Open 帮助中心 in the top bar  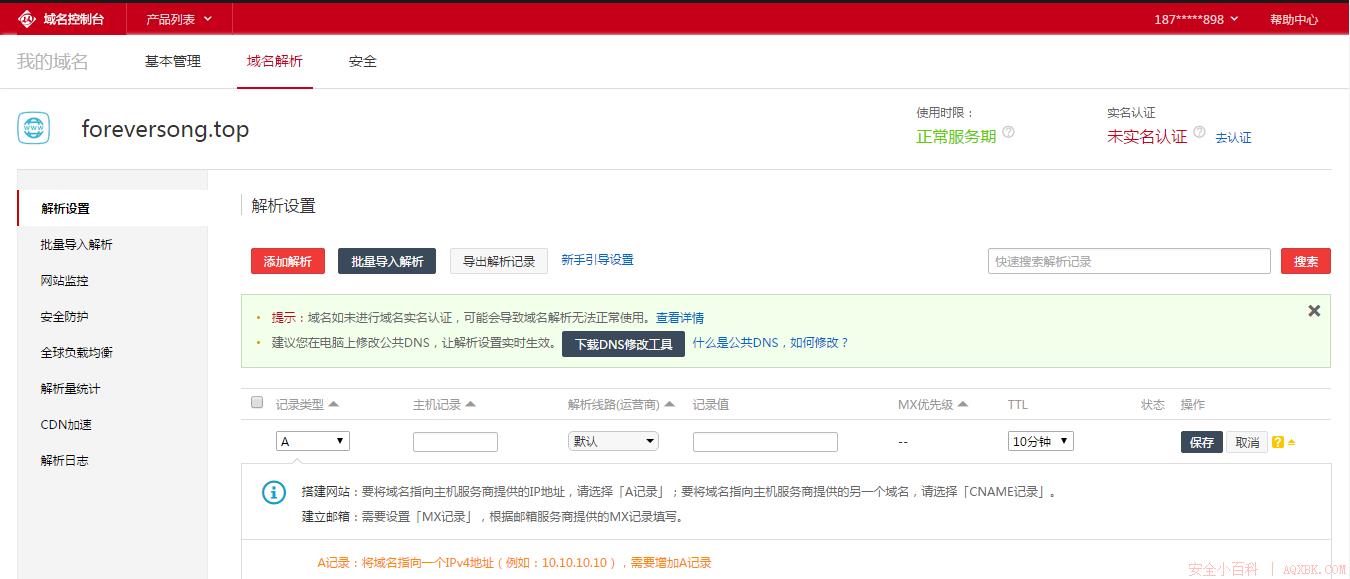point(1294,19)
